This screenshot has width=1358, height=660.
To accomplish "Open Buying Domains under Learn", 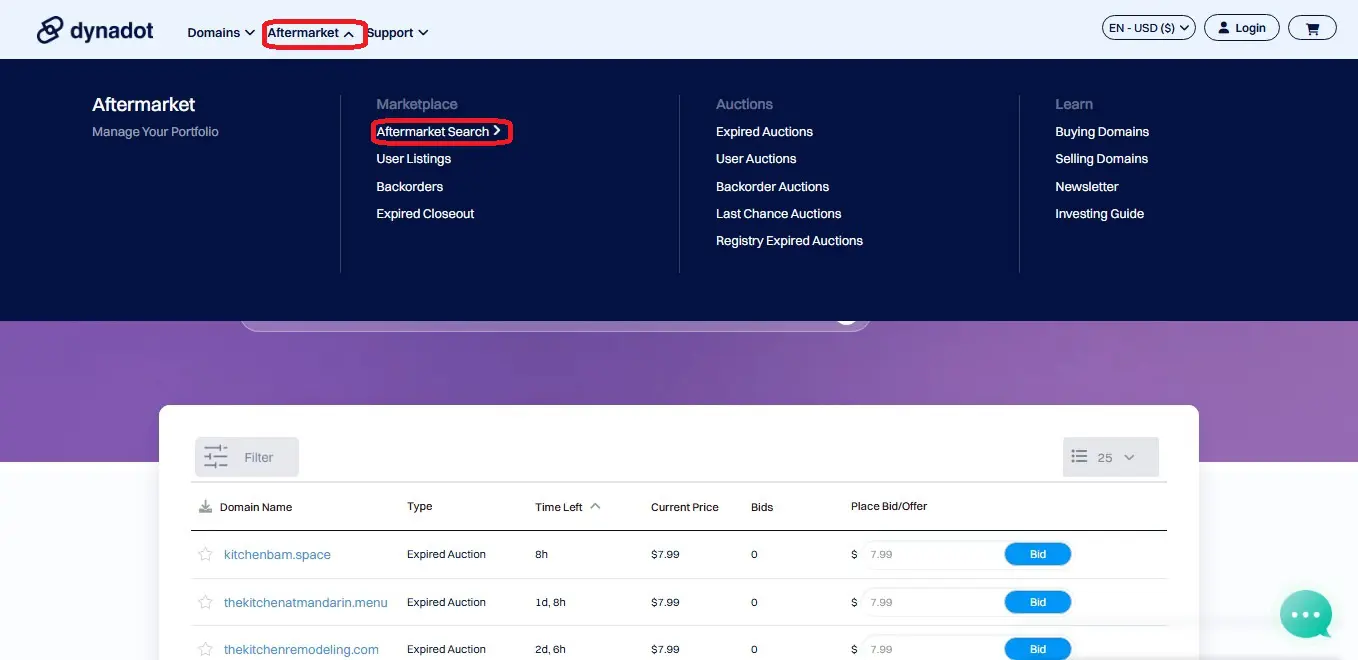I will coord(1102,132).
